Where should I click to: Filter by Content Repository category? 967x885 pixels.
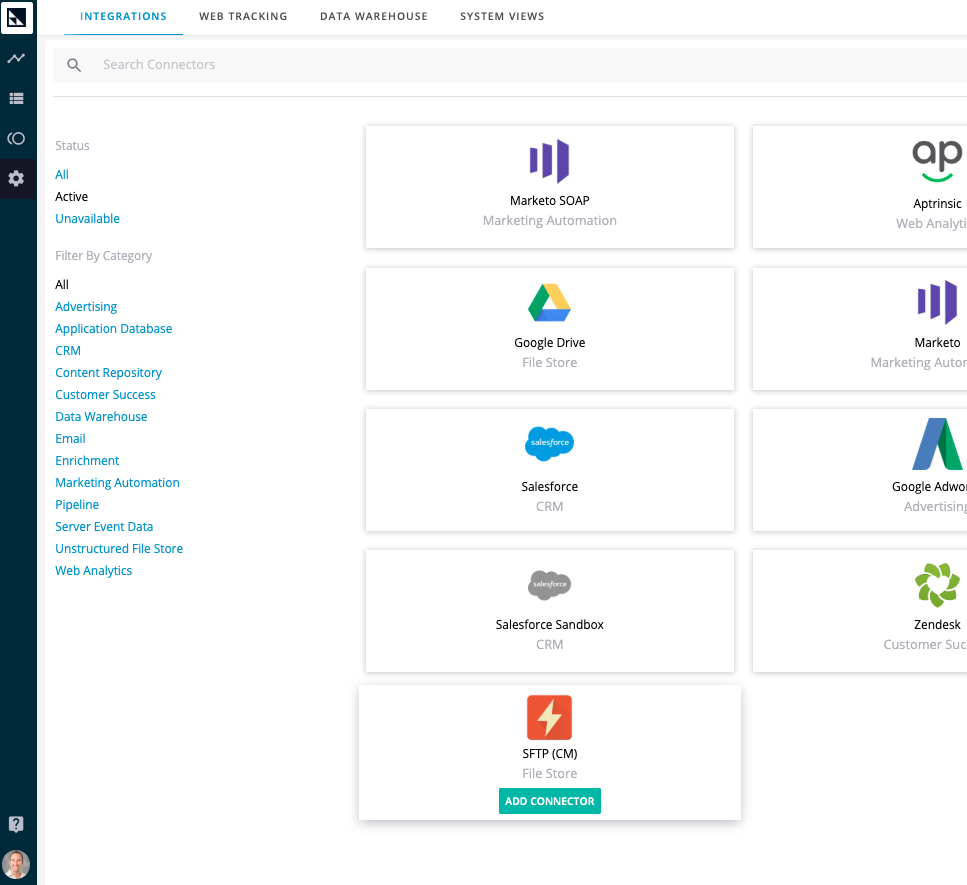pyautogui.click(x=109, y=373)
